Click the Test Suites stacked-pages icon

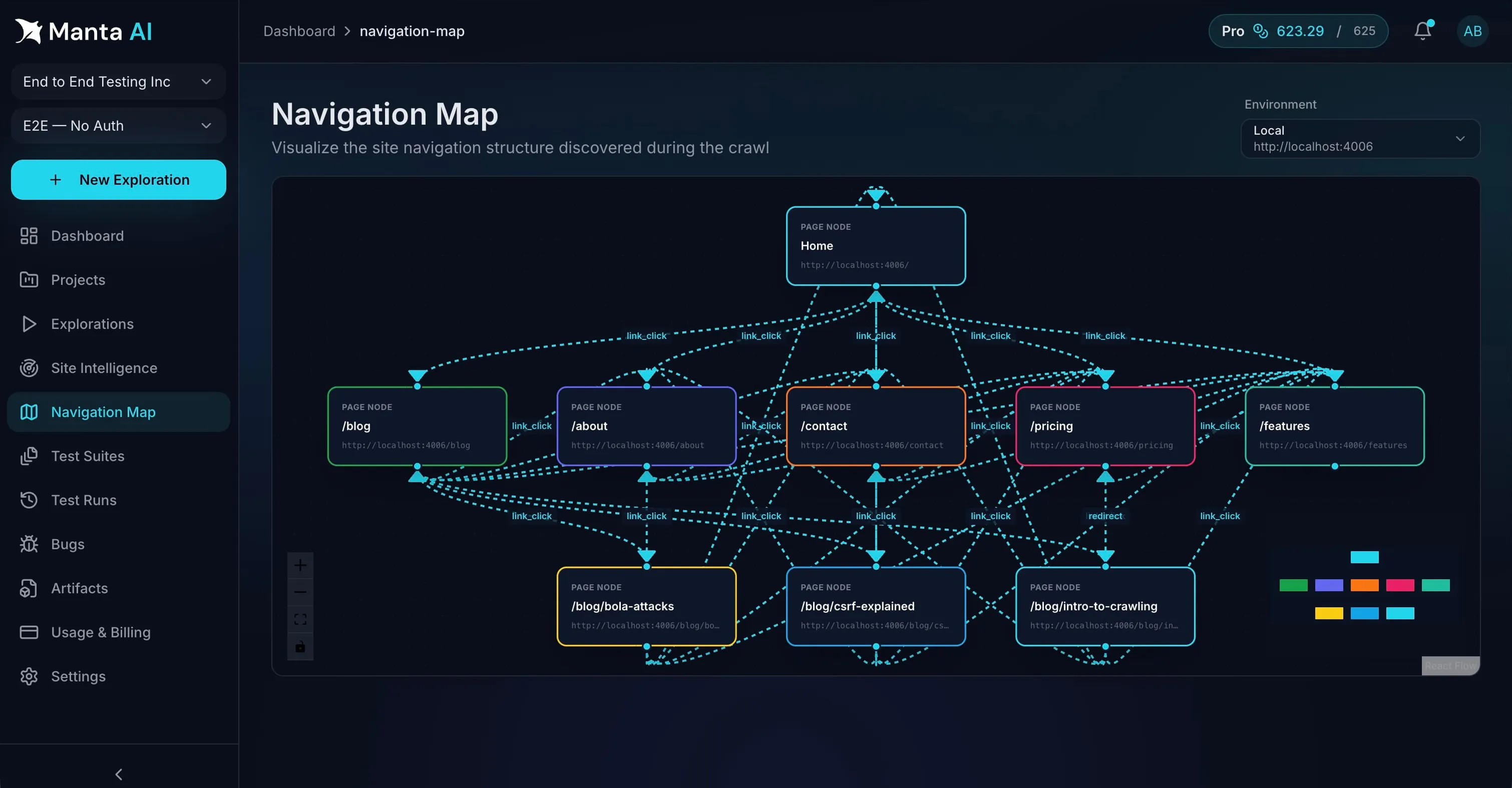click(29, 456)
